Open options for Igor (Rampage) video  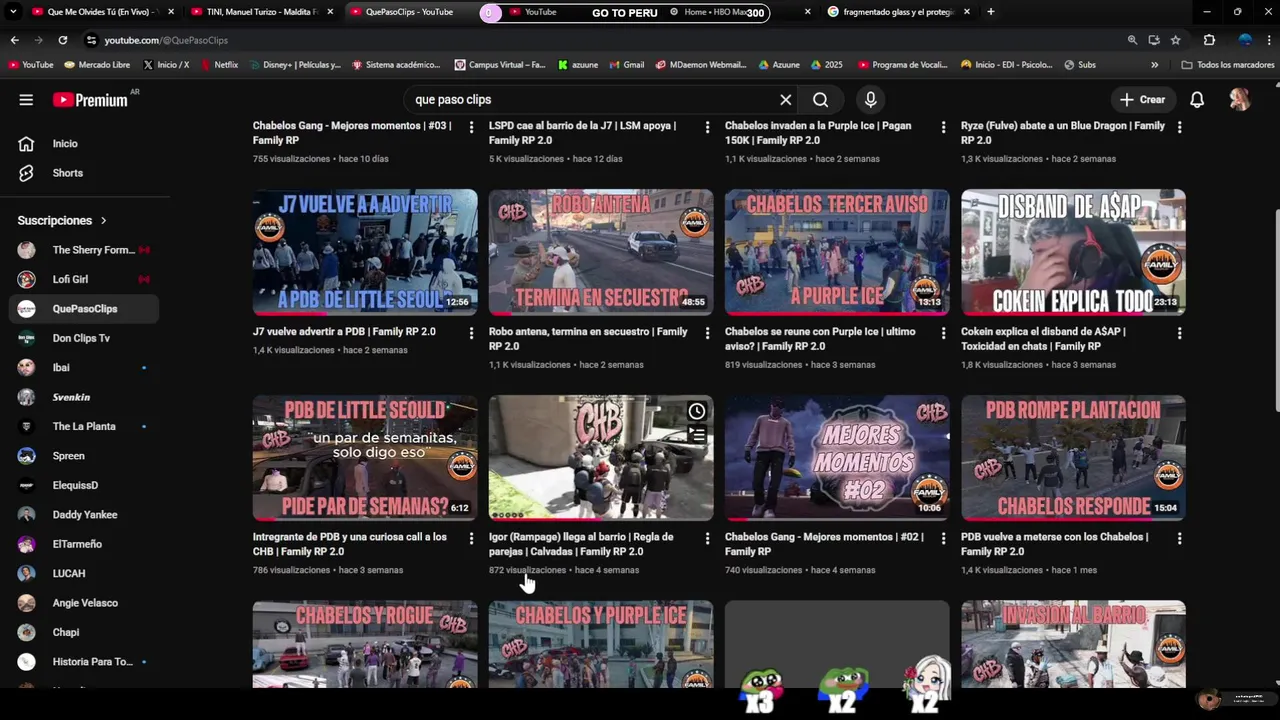point(707,538)
